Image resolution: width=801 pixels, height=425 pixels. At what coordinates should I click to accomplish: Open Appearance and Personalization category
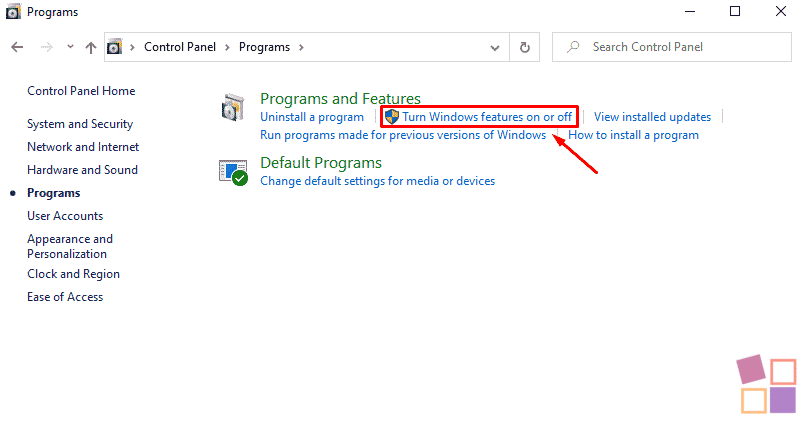[x=70, y=246]
